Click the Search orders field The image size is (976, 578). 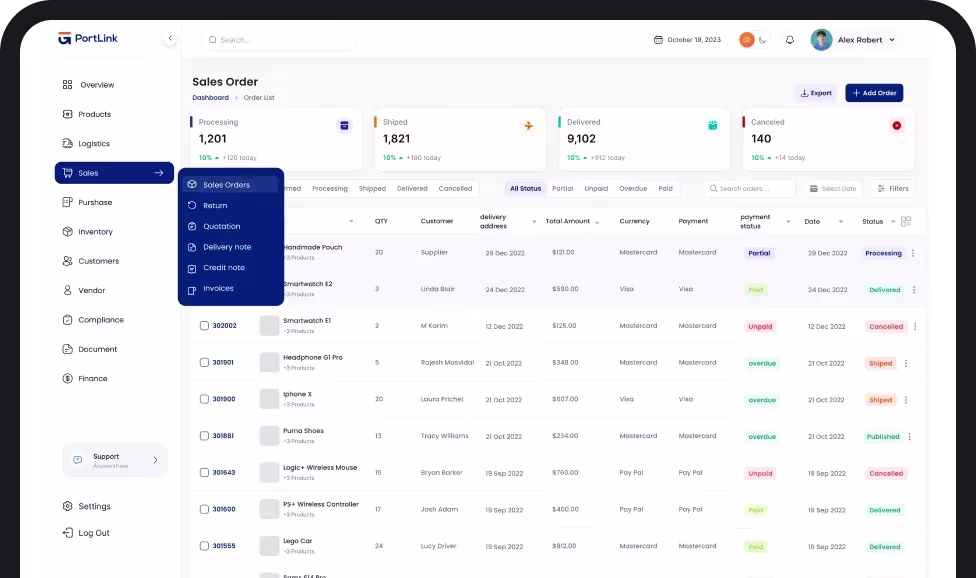pyautogui.click(x=749, y=189)
